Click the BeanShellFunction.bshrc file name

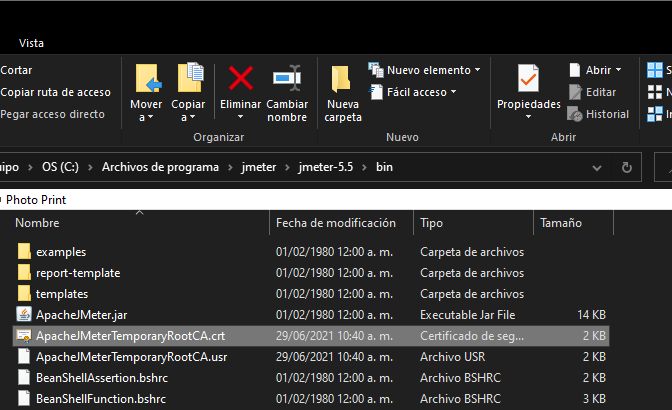coord(101,399)
